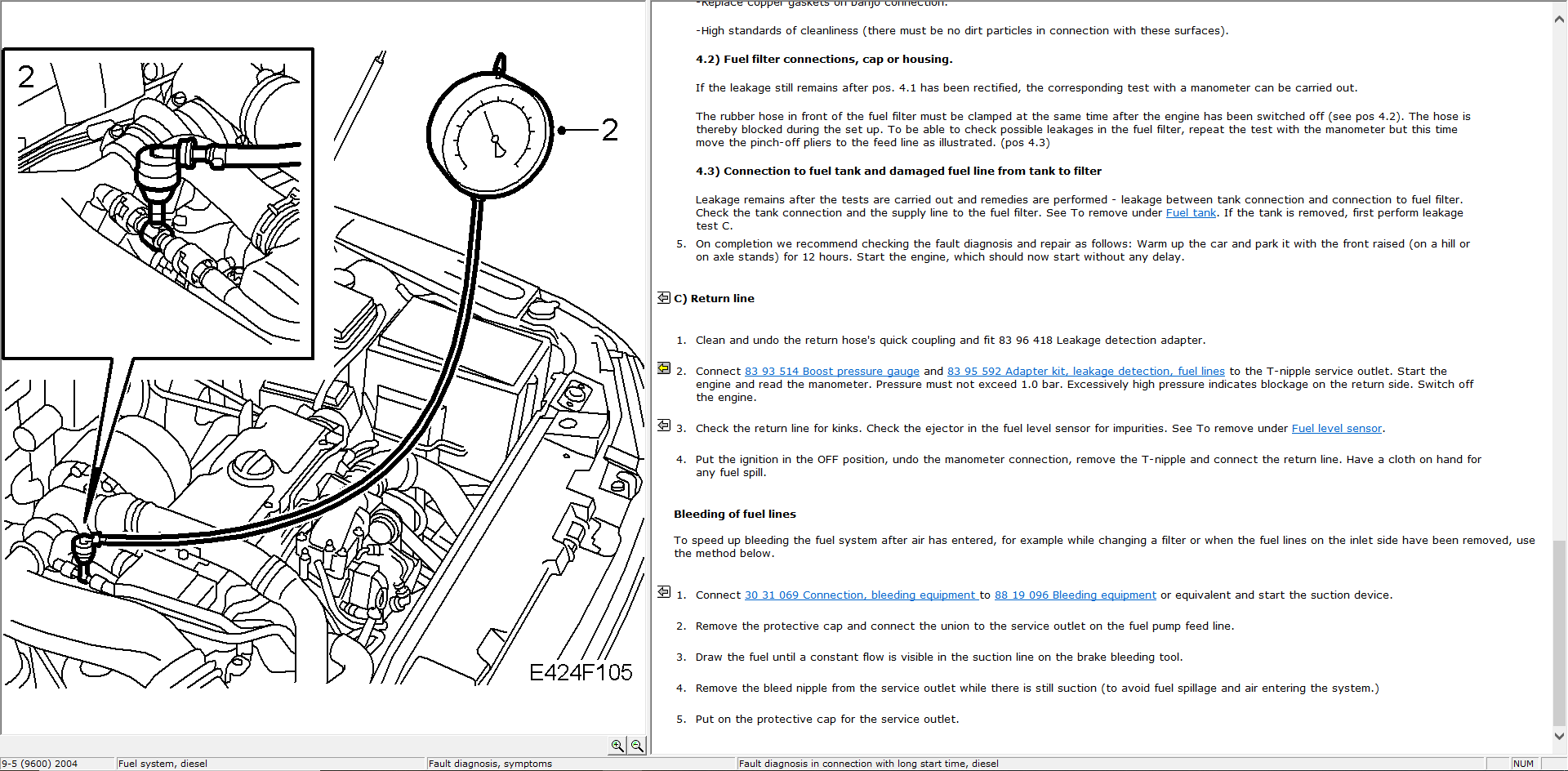Click the vertical scrollbar thumb in text pane
This screenshot has height=771, width=1568.
[x=1559, y=631]
